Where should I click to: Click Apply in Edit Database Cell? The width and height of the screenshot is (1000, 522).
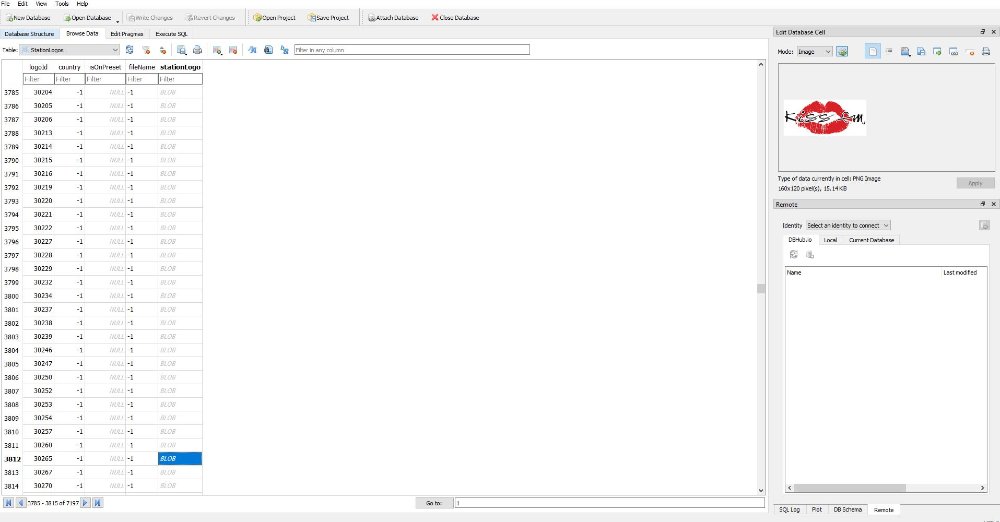click(x=975, y=183)
